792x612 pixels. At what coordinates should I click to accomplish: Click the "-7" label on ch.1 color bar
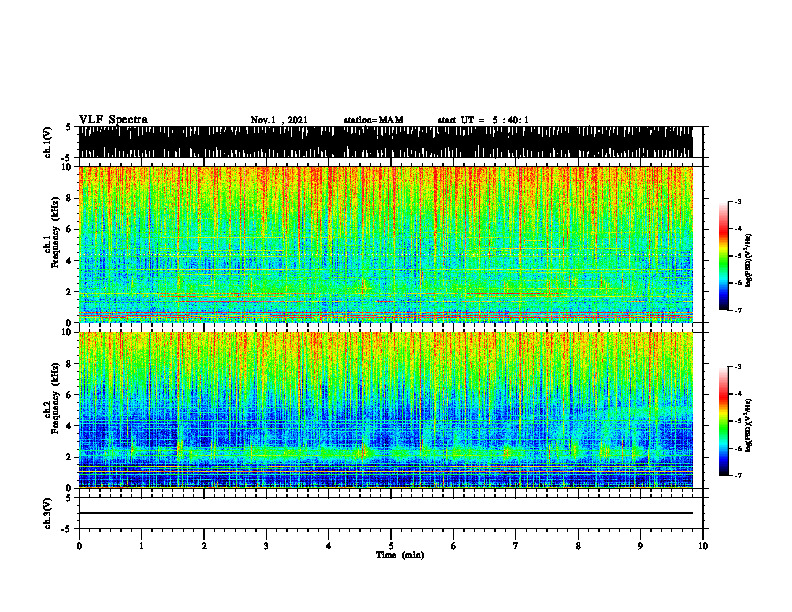tap(738, 310)
